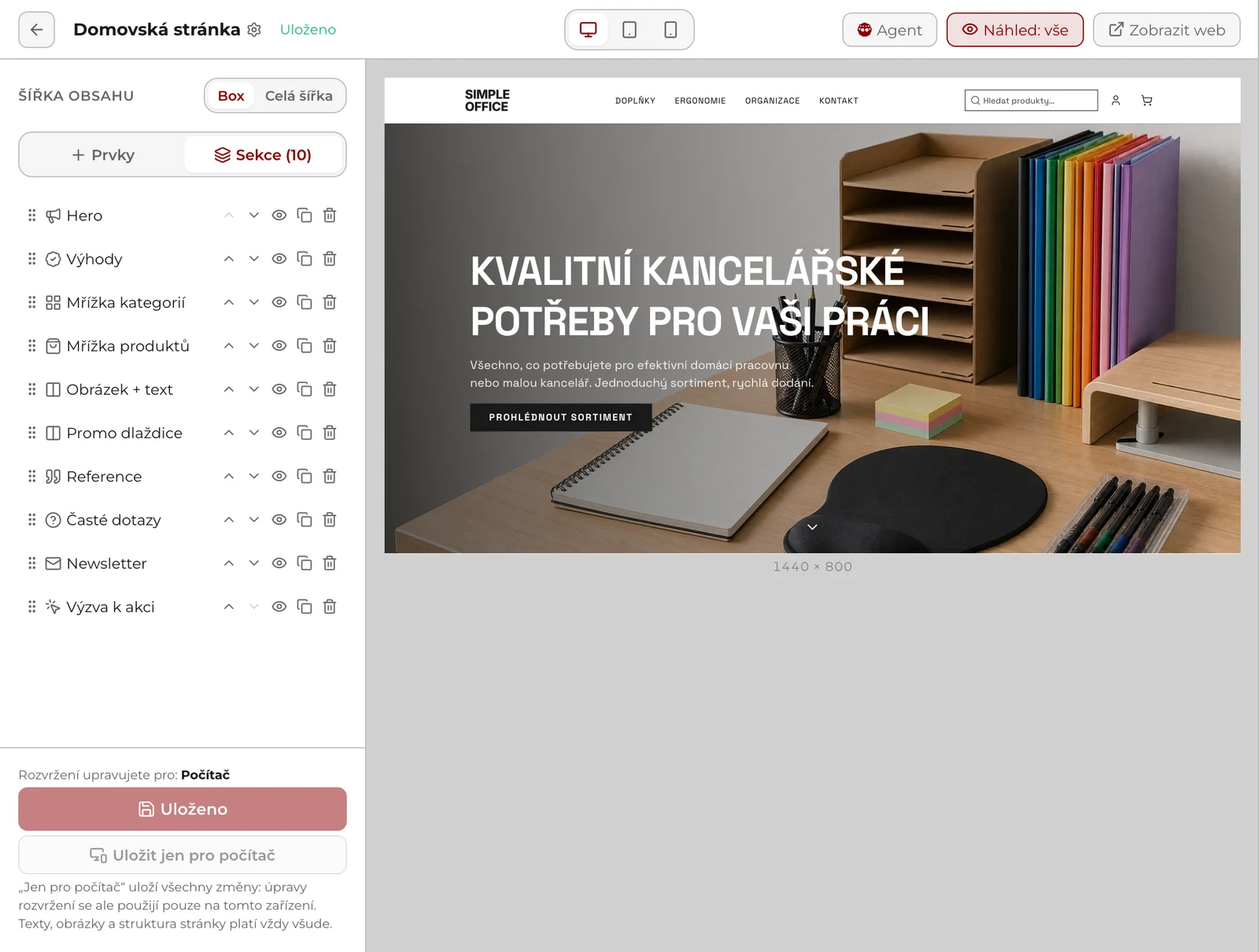This screenshot has height=952, width=1259.
Task: Delete the Mřížka kategorií section
Action: pyautogui.click(x=330, y=302)
